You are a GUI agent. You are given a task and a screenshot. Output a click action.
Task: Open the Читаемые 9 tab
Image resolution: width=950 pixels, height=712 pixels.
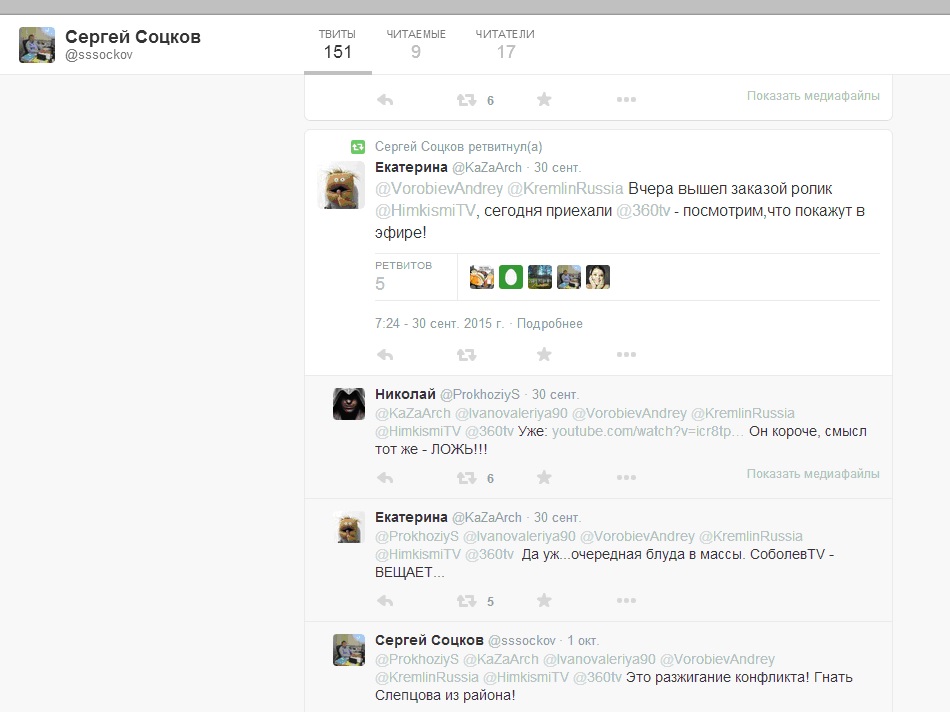tap(416, 44)
